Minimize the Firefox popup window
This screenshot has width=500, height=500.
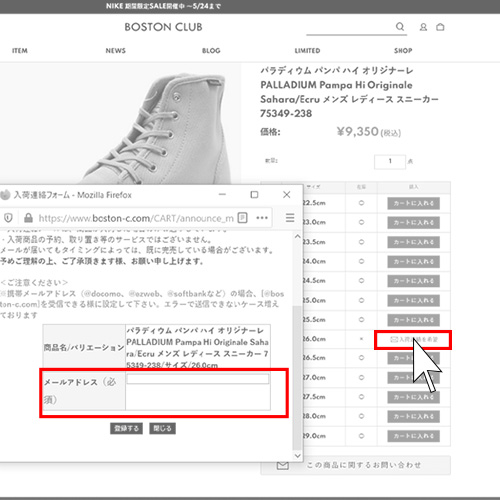click(222, 194)
